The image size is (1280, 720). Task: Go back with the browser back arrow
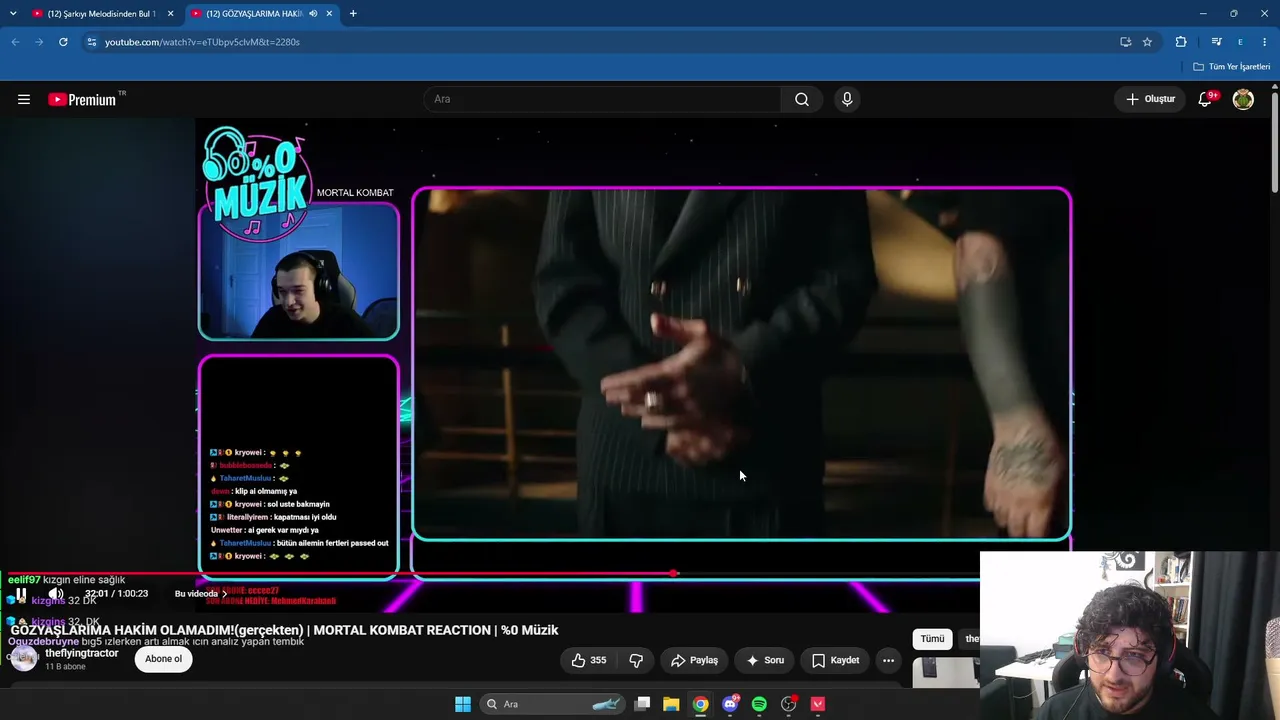click(x=15, y=42)
